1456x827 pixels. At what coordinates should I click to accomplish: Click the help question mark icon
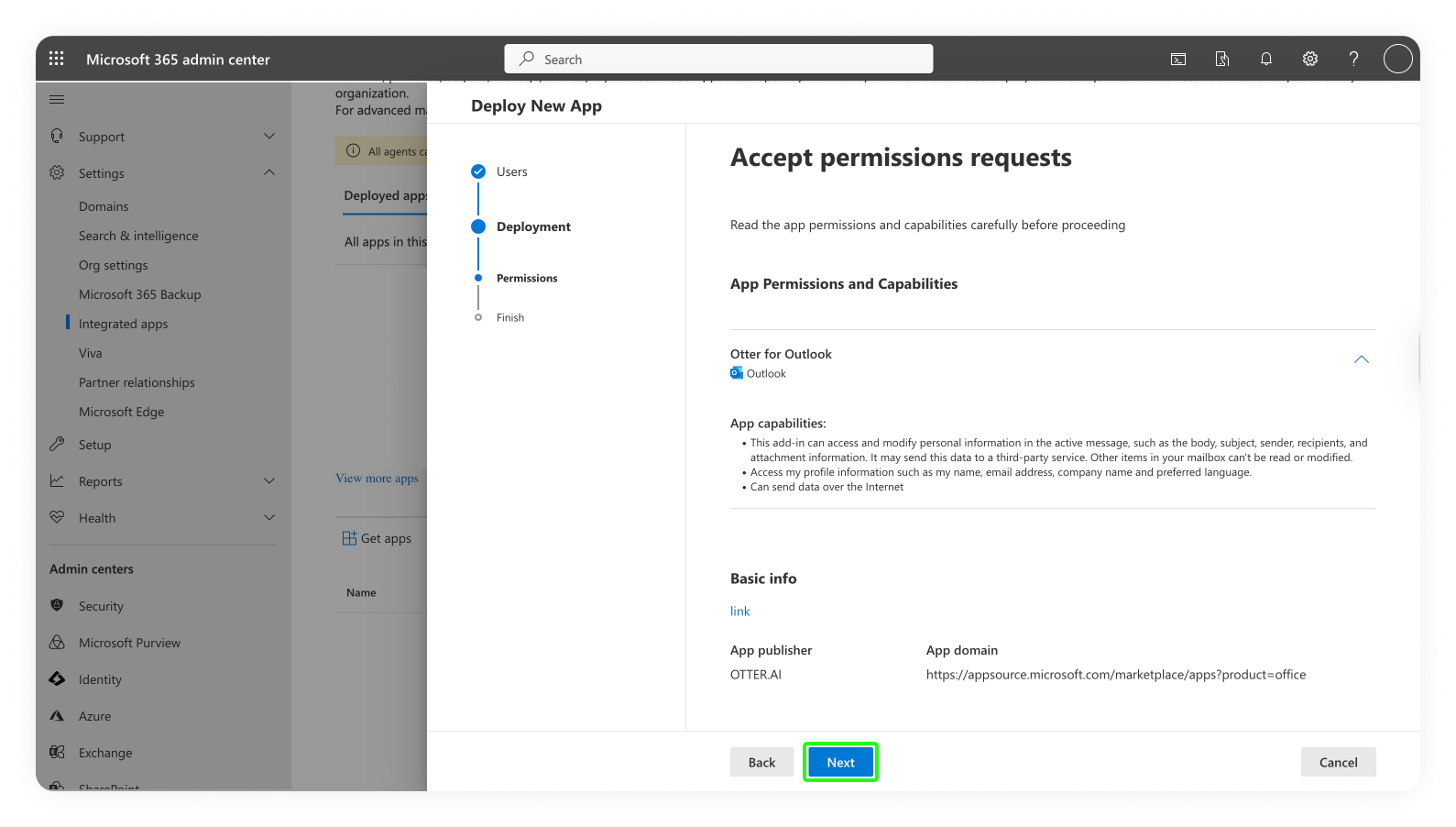click(1353, 59)
